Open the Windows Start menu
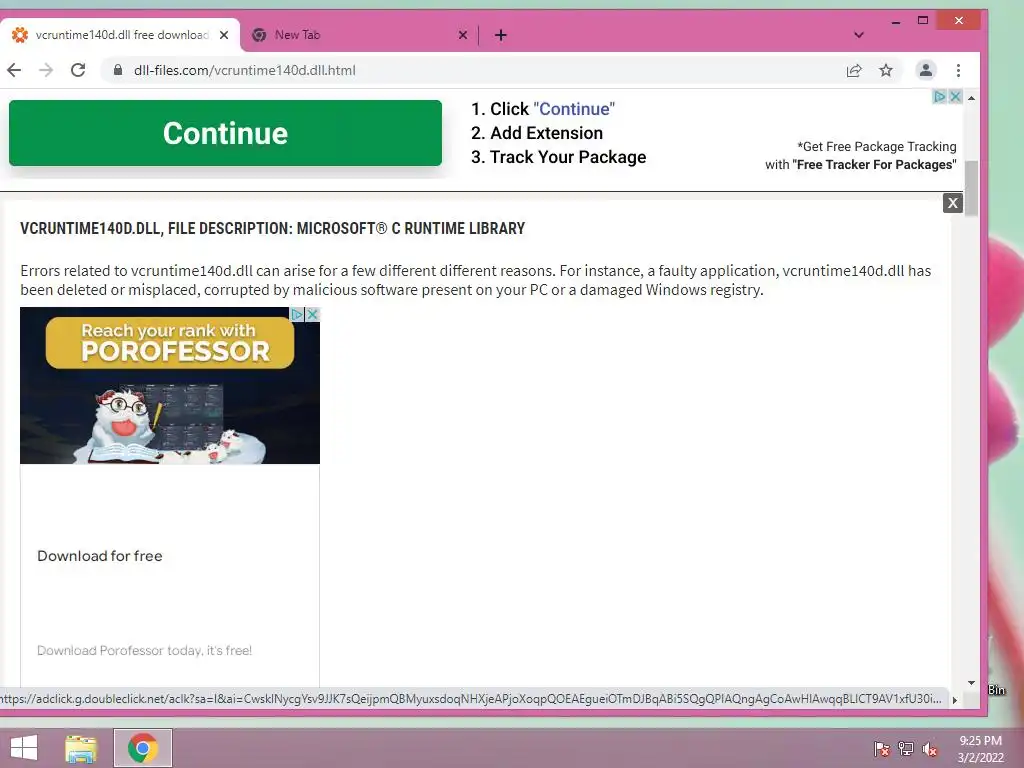 pos(24,748)
